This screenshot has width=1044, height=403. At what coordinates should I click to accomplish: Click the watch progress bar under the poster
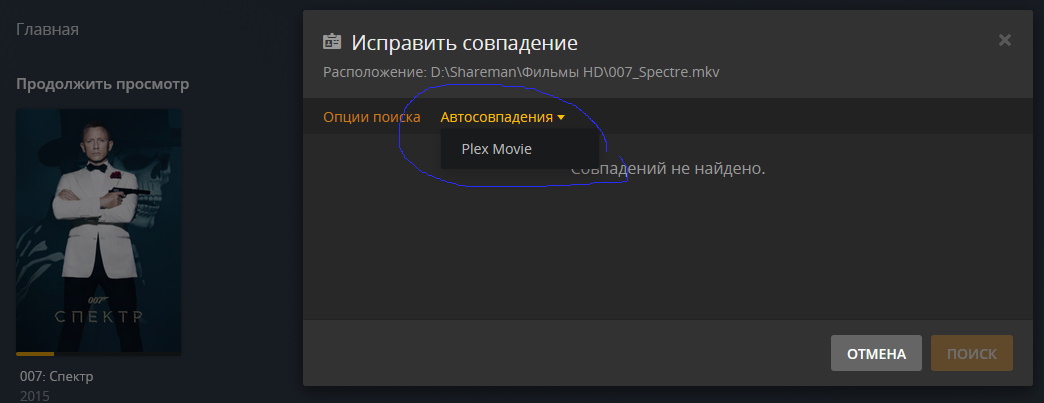coord(99,354)
